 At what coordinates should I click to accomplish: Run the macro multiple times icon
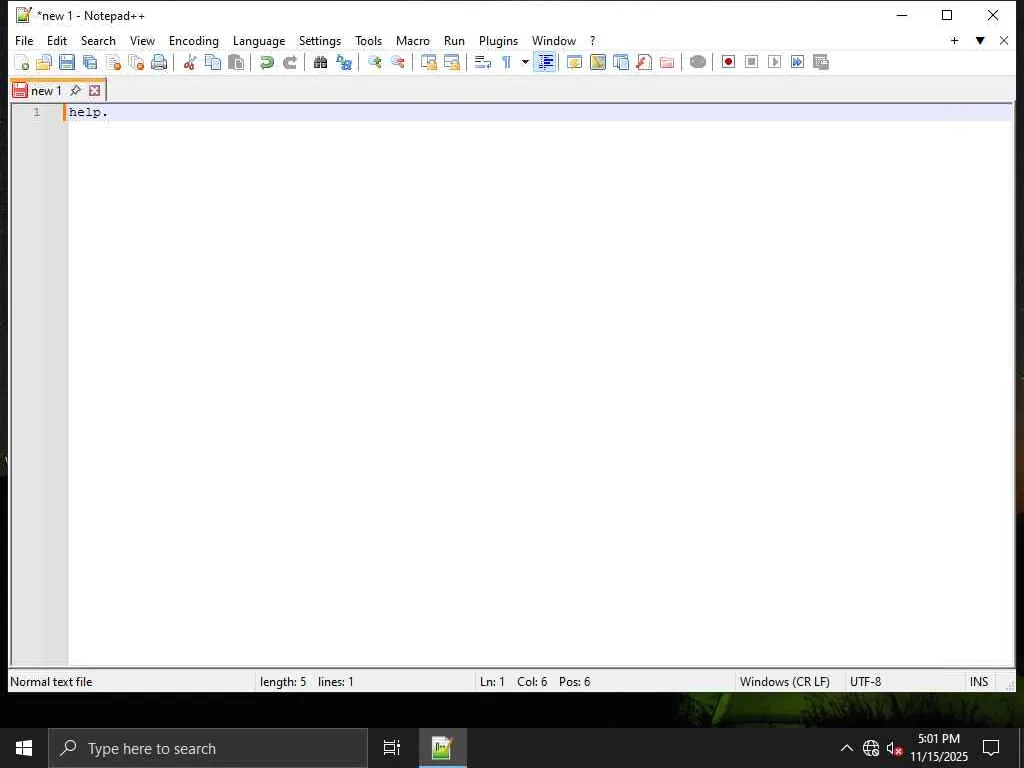797,62
